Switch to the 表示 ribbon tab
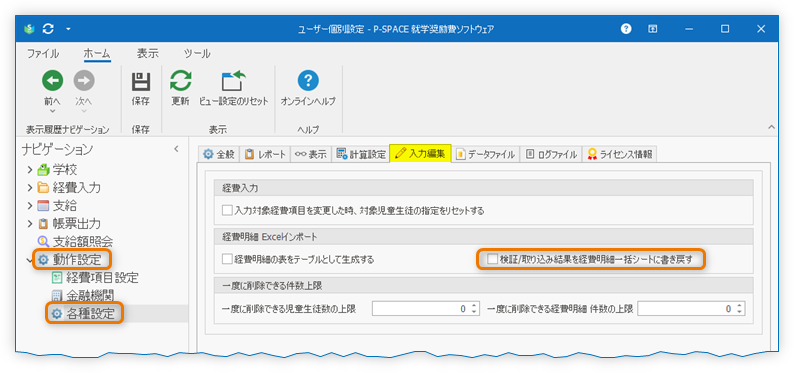The width and height of the screenshot is (794, 373). (x=147, y=53)
